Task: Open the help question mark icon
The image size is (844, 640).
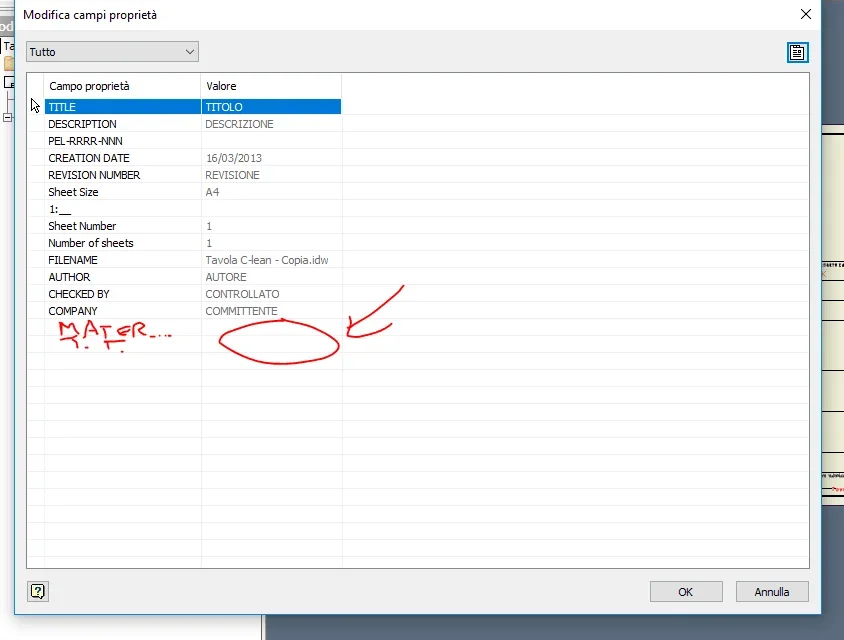Action: tap(38, 592)
